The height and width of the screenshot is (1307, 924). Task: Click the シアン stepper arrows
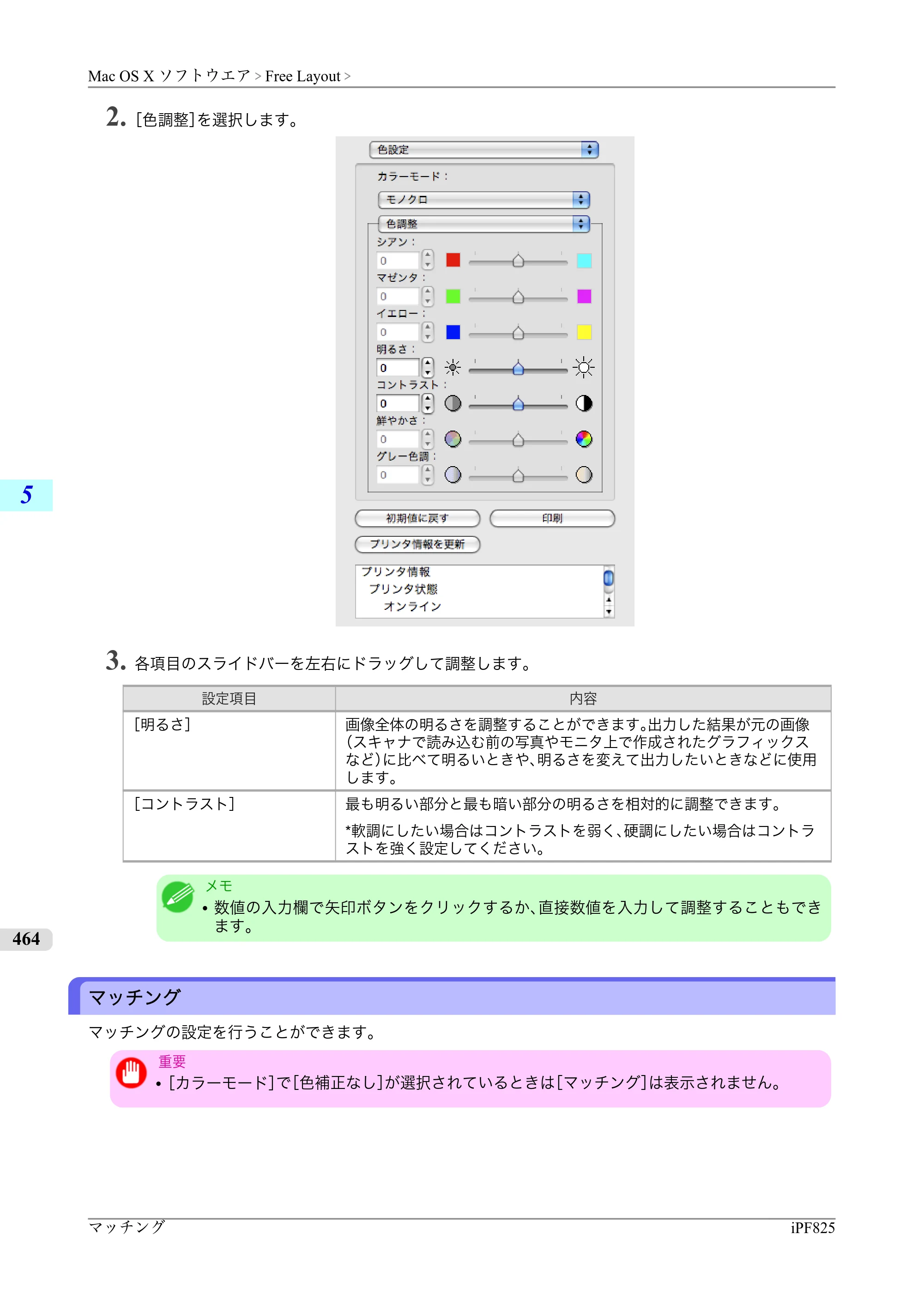pyautogui.click(x=428, y=260)
